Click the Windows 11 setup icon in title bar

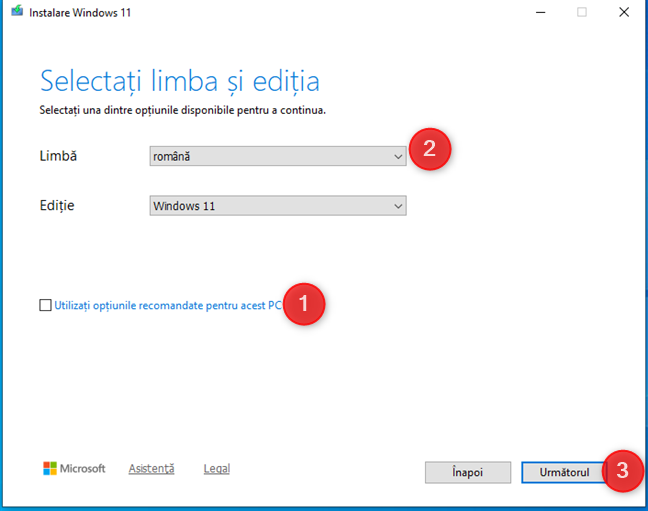pyautogui.click(x=17, y=12)
